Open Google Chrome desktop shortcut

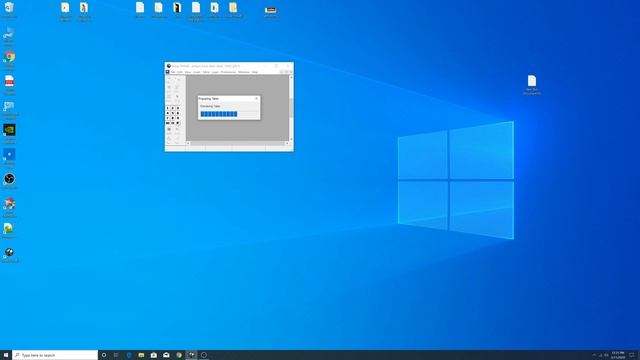click(x=9, y=60)
